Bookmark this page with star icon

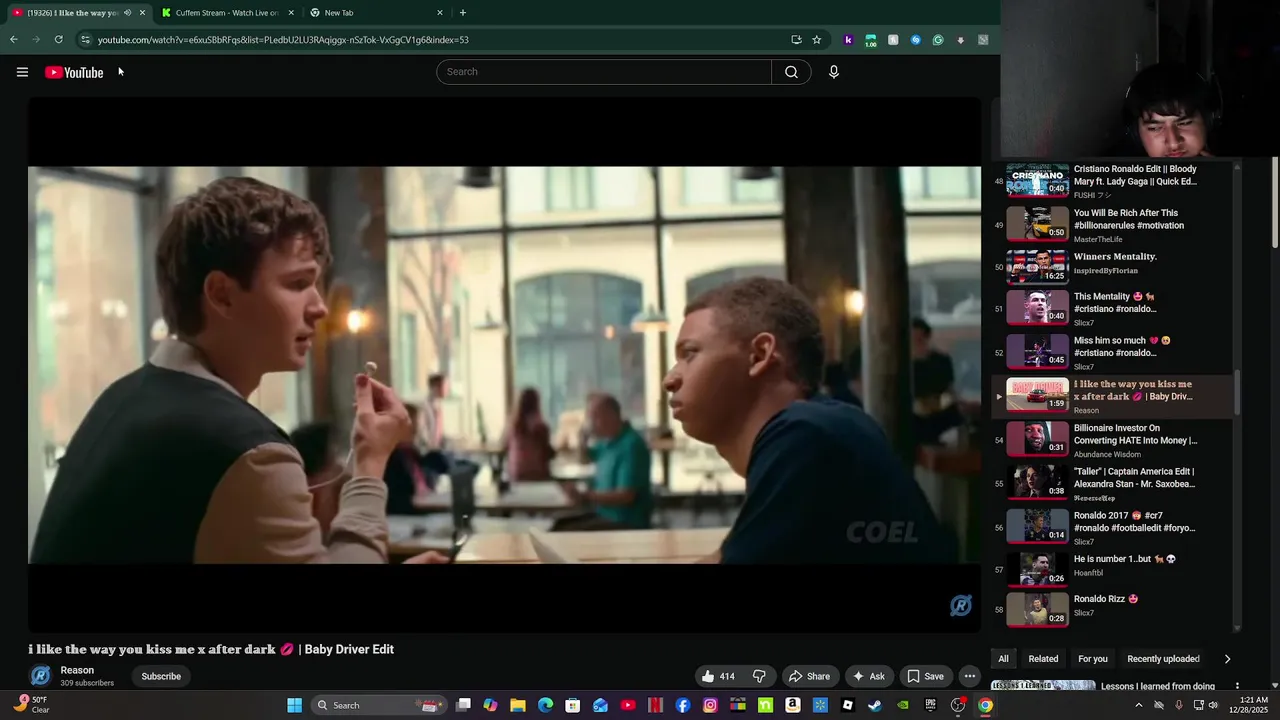point(816,40)
